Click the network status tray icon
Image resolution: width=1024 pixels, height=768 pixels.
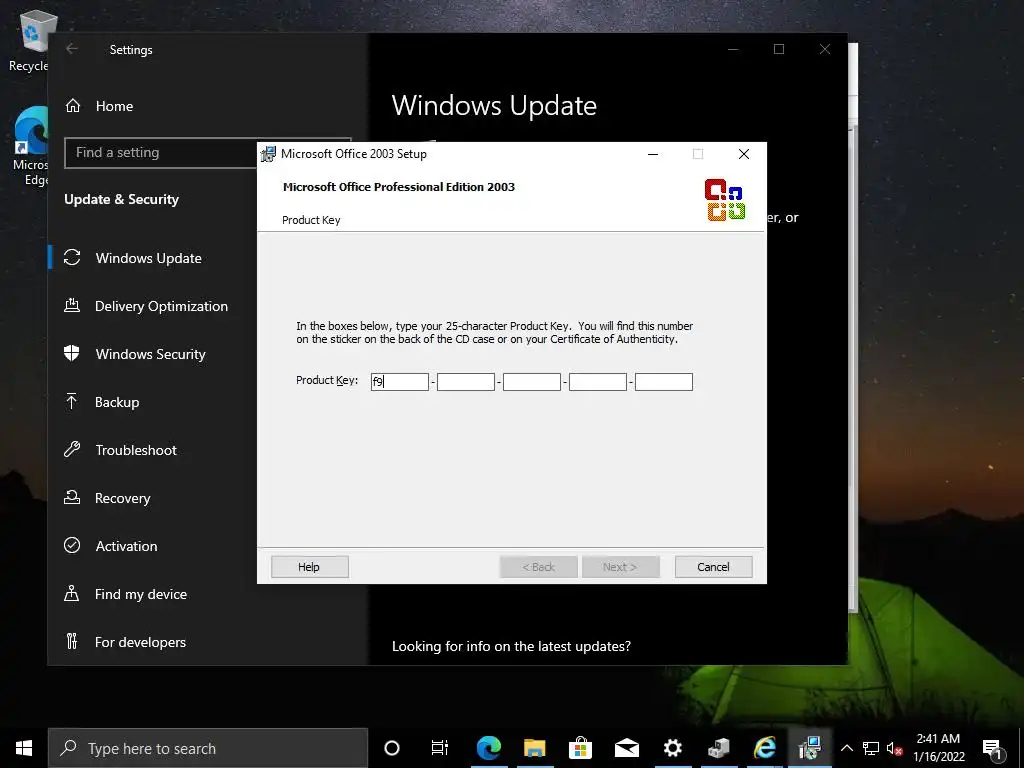click(x=871, y=748)
